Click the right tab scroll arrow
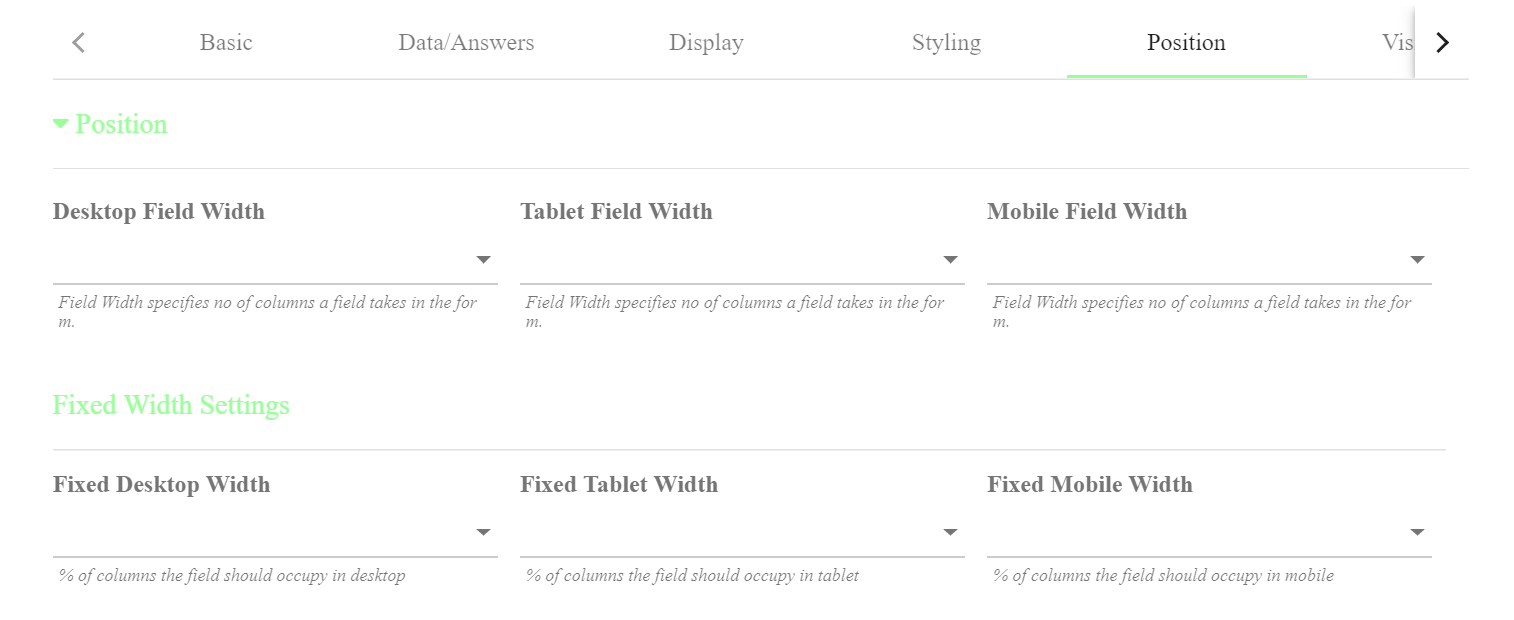This screenshot has height=620, width=1514. pyautogui.click(x=1441, y=43)
